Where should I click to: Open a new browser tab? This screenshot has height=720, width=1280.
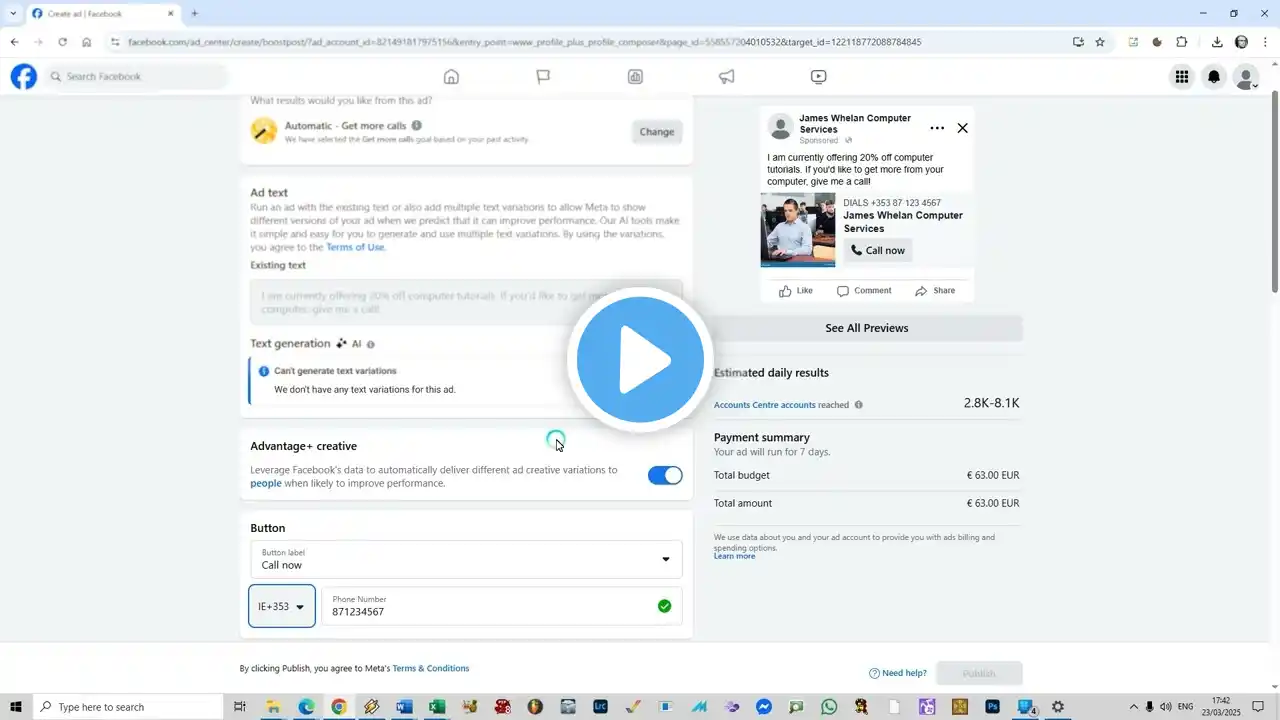pos(194,13)
